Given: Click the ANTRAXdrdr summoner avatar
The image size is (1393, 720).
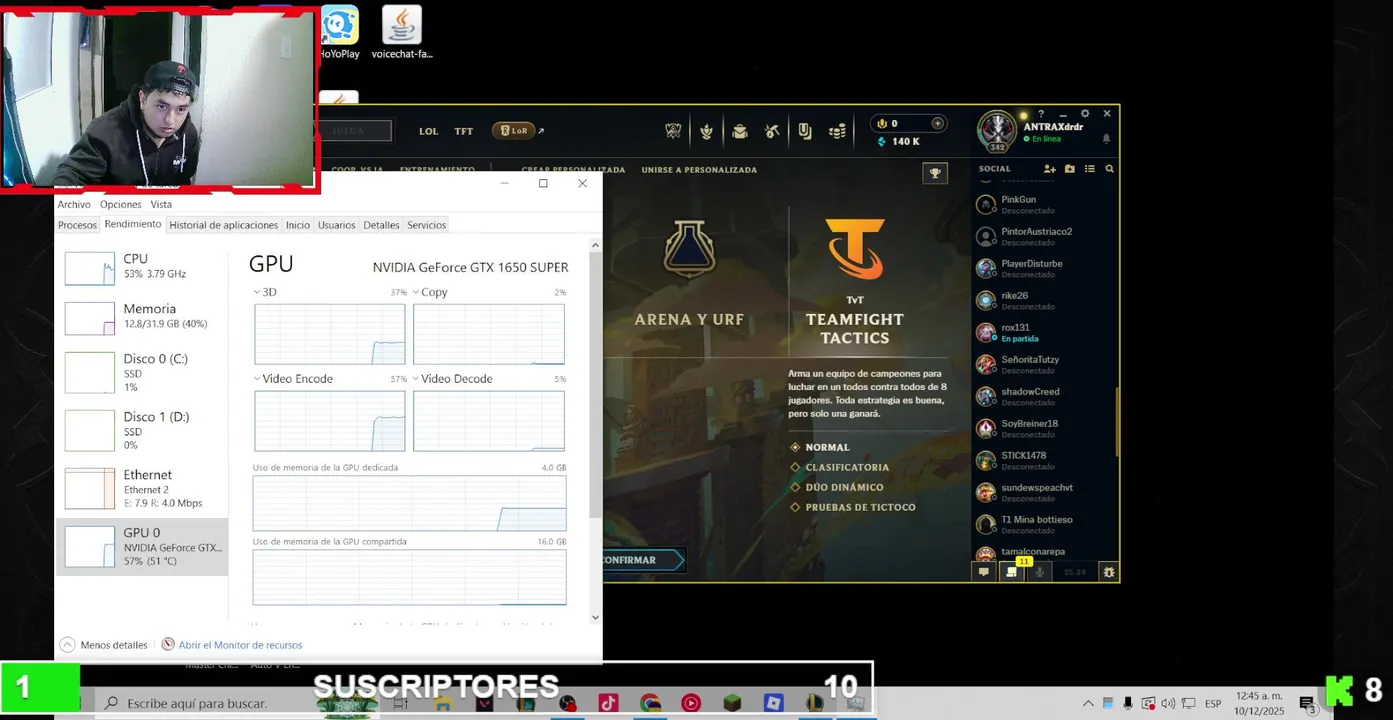Looking at the screenshot, I should [x=997, y=130].
